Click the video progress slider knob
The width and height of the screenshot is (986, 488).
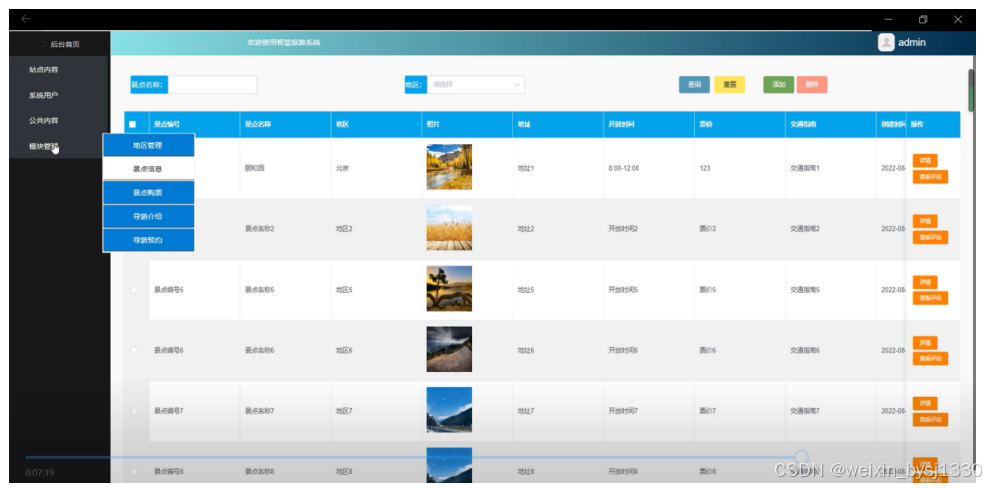[801, 457]
